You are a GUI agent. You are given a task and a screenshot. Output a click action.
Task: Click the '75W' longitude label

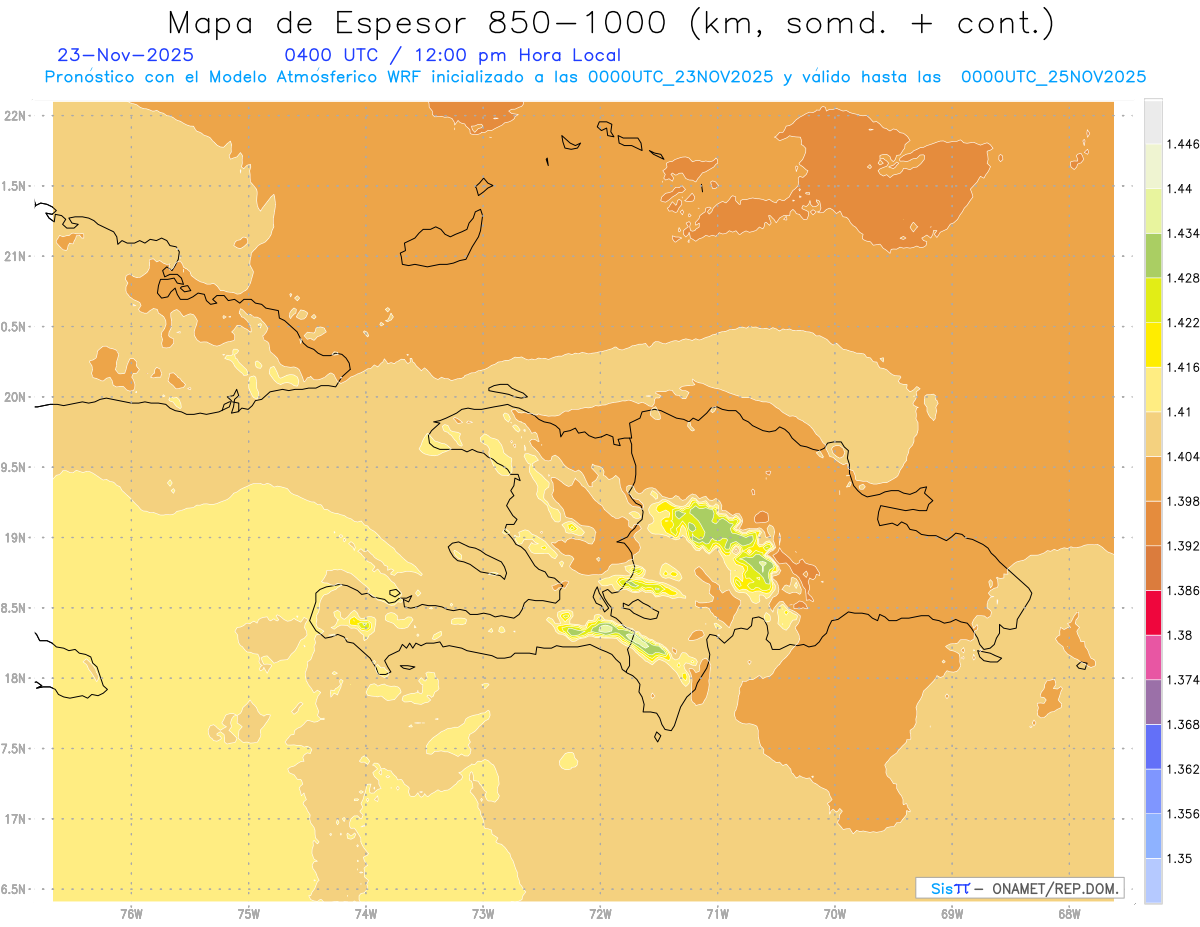[x=249, y=913]
